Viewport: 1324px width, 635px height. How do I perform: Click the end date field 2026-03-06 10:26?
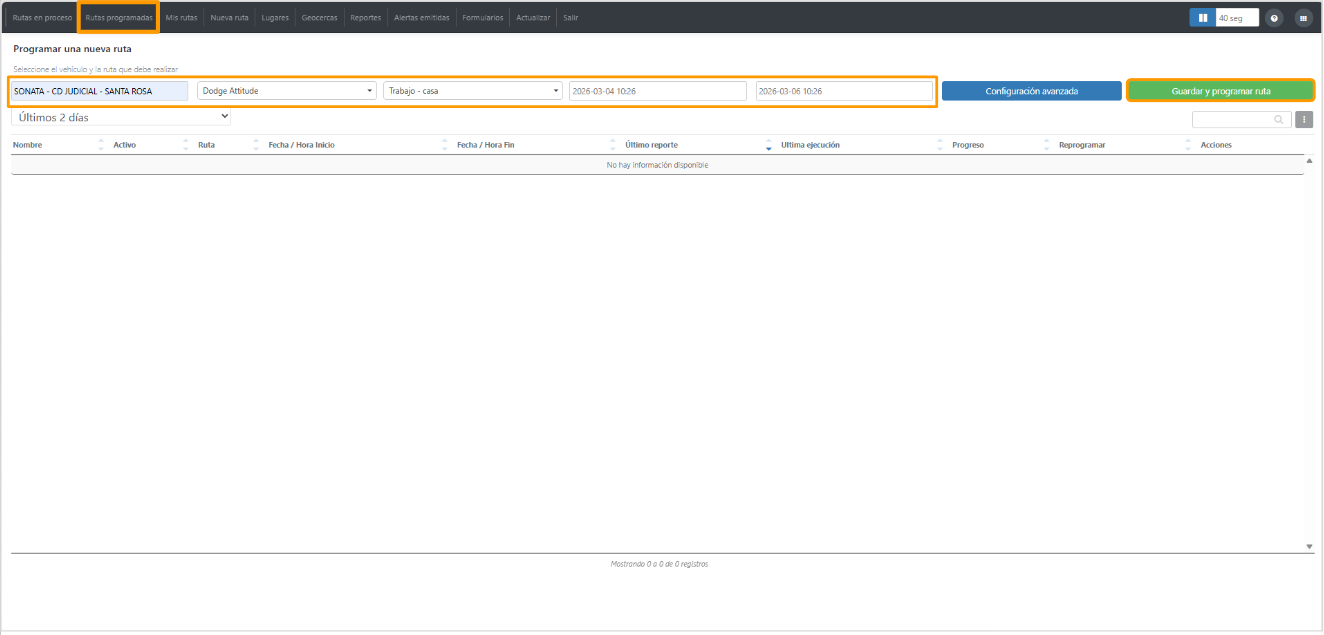coord(844,91)
